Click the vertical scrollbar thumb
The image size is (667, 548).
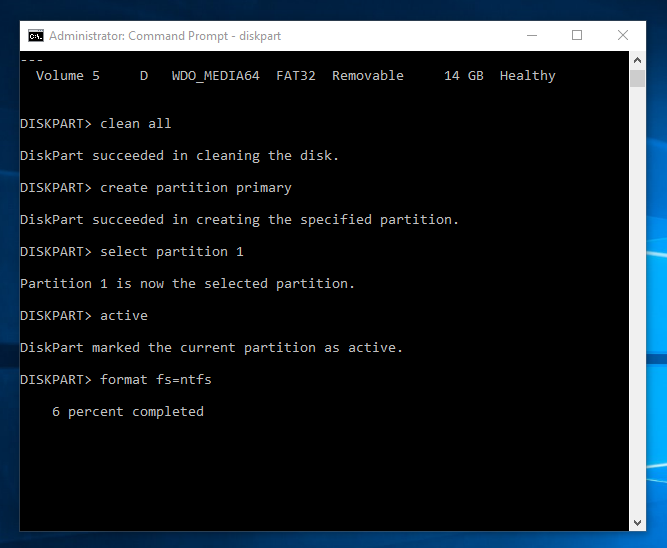tap(637, 79)
